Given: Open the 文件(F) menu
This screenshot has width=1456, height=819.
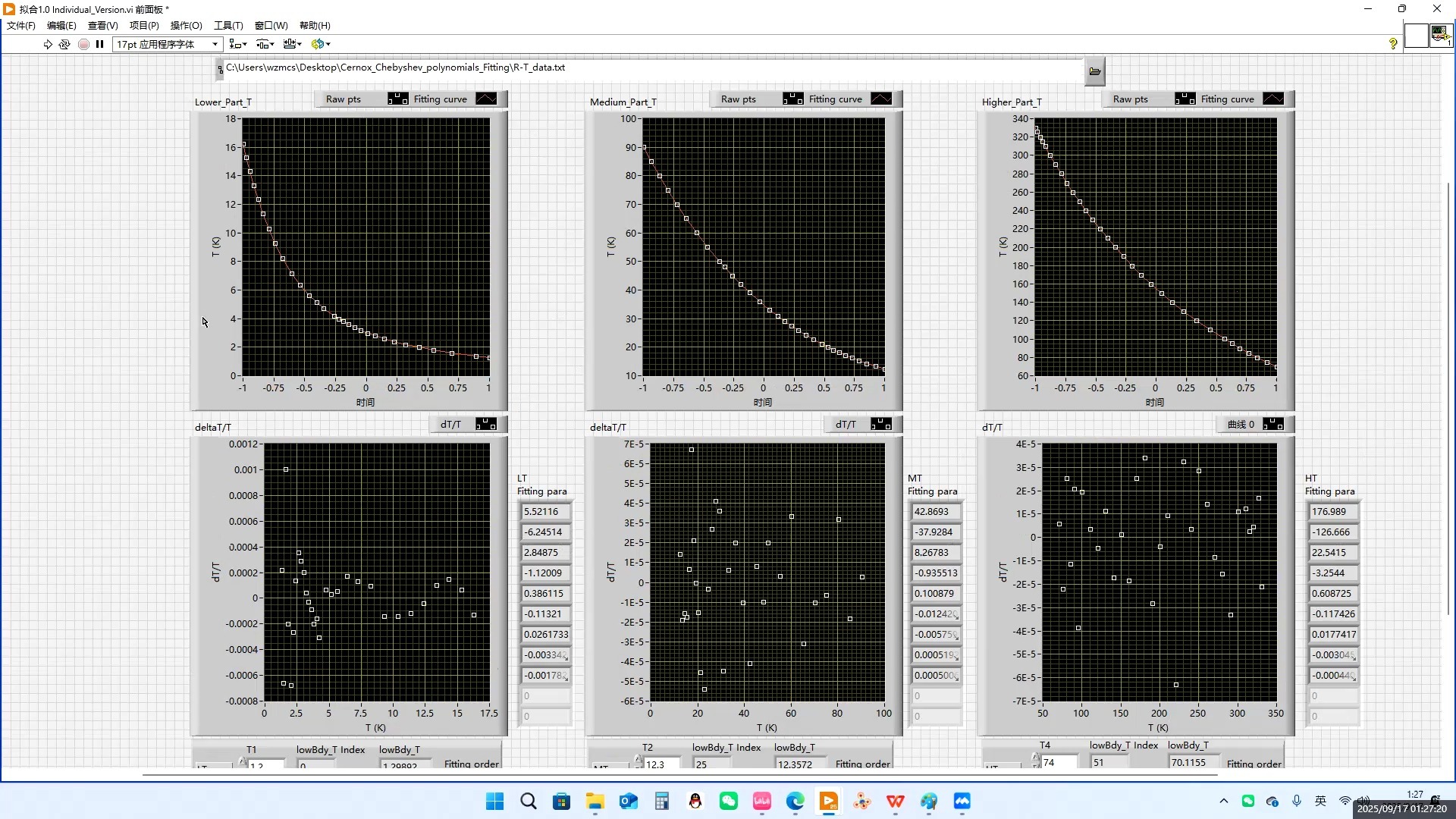Looking at the screenshot, I should click(x=21, y=25).
